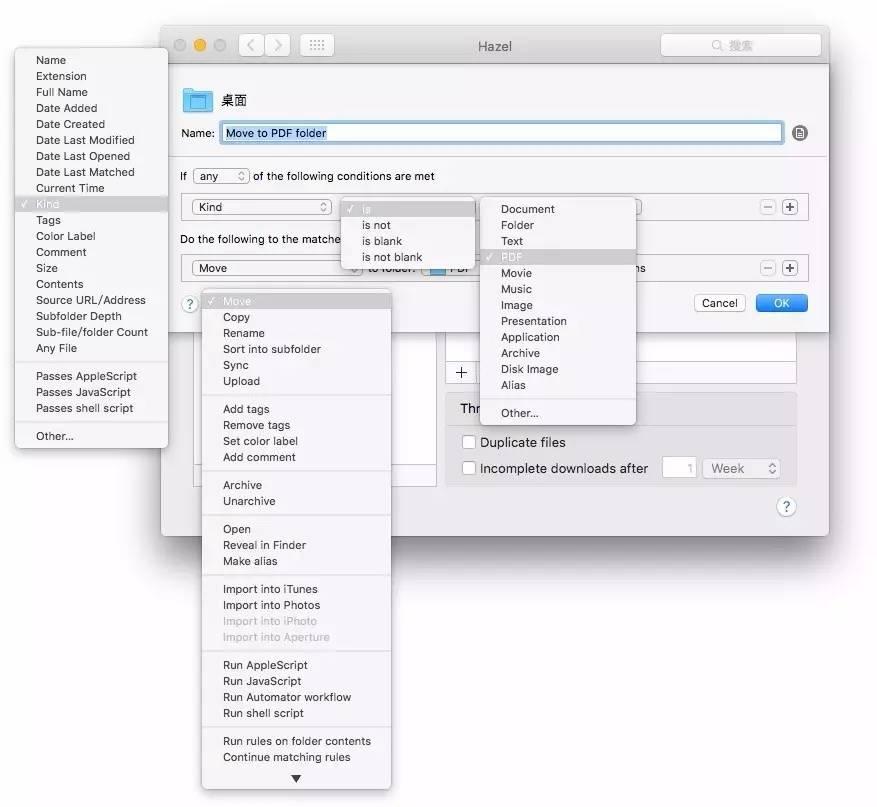877x807 pixels.
Task: Choose 'is not' operator option
Action: coord(376,225)
